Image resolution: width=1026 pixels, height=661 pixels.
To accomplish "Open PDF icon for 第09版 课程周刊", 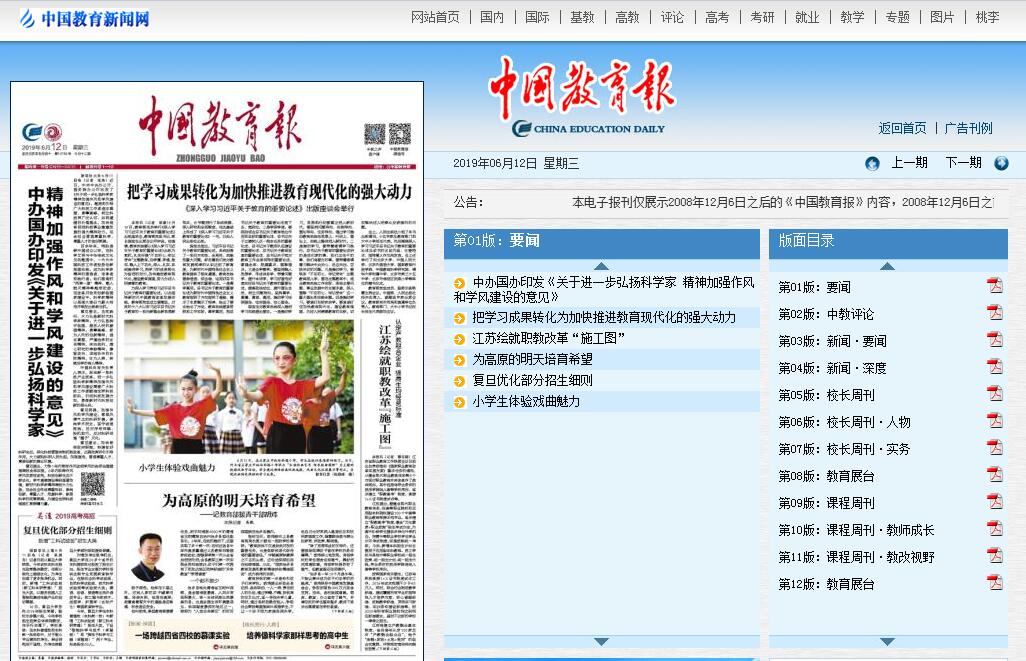I will coord(995,501).
